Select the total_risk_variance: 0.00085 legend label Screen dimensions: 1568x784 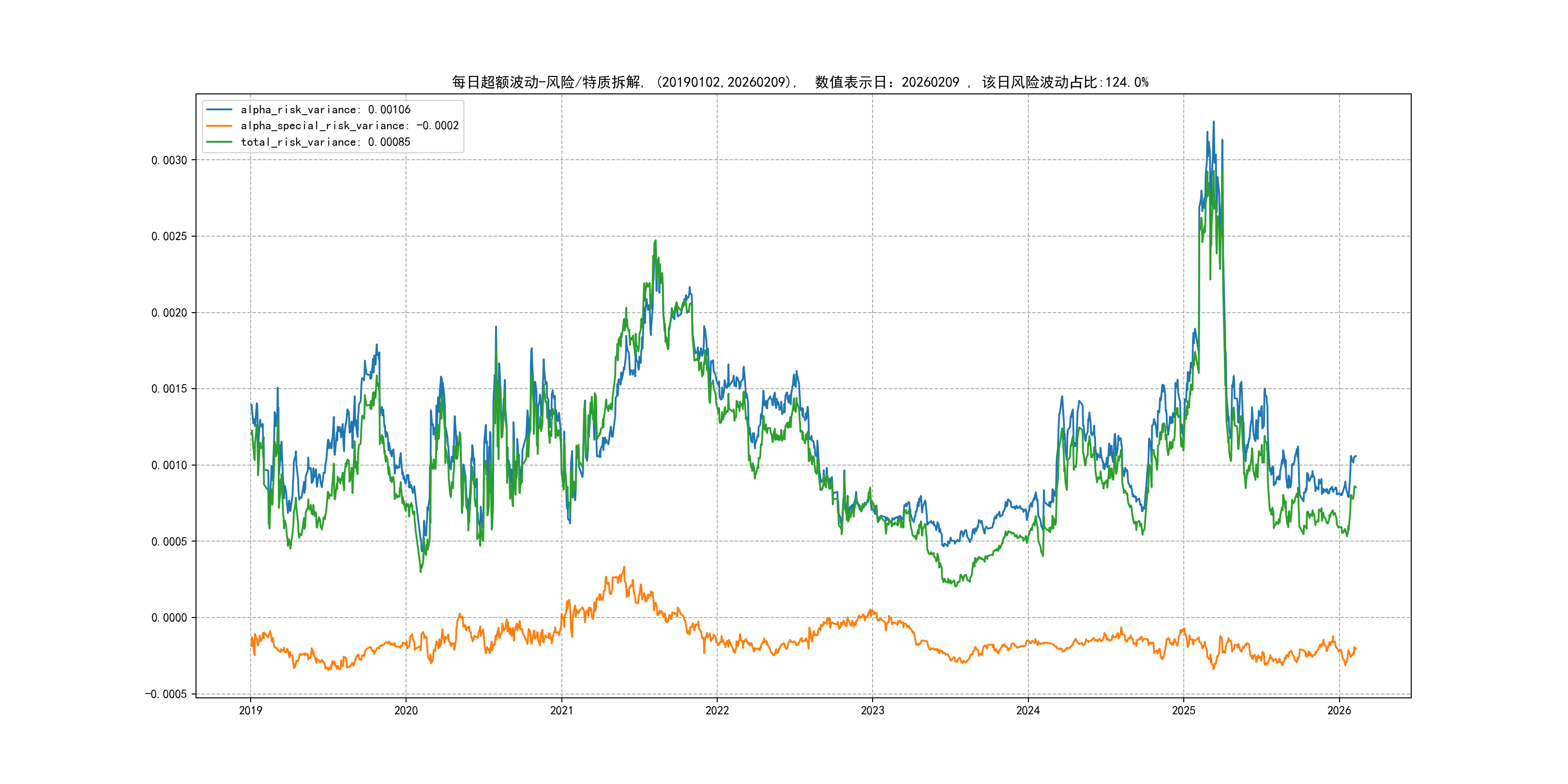[x=326, y=142]
